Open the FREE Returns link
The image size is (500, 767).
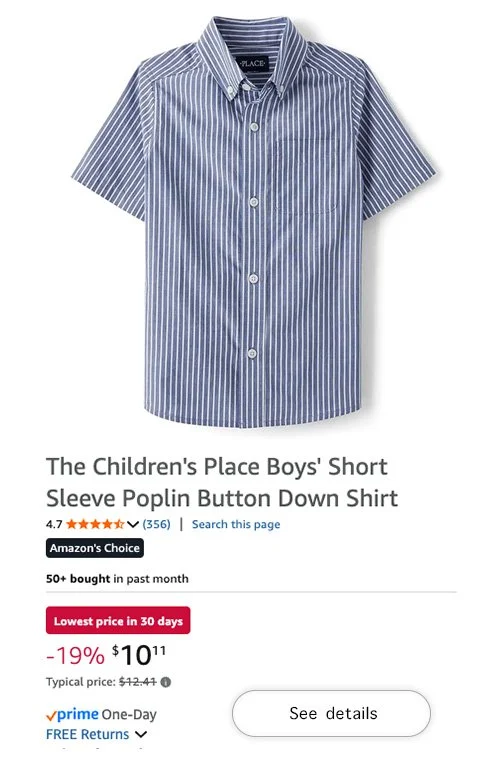tap(88, 734)
